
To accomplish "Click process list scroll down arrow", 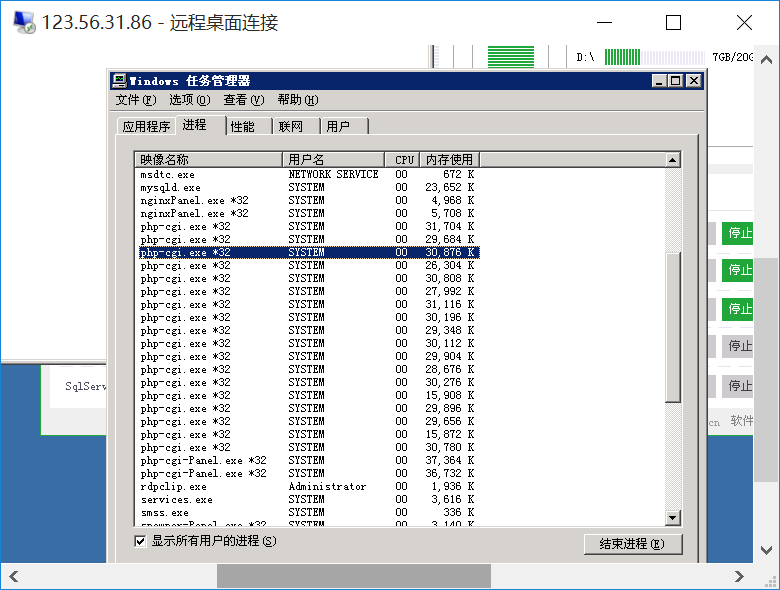I will click(673, 518).
